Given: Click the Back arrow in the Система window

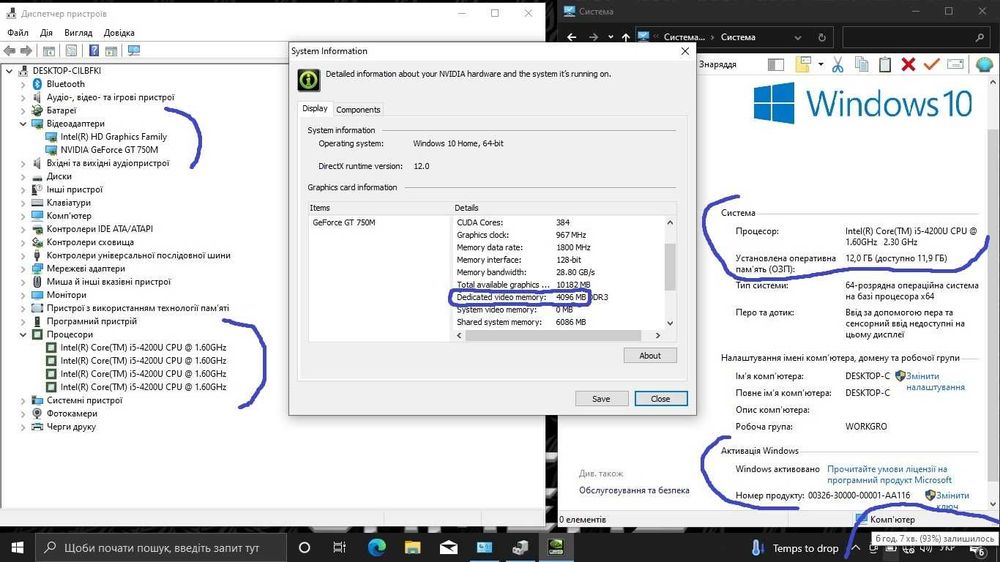Looking at the screenshot, I should click(x=571, y=37).
